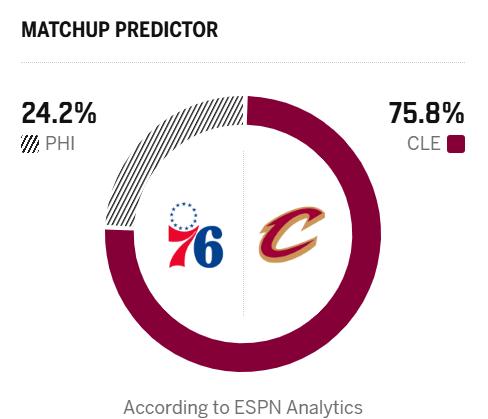Image resolution: width=488 pixels, height=419 pixels.
Task: Click the vertical dotted divider between logos
Action: [243, 234]
